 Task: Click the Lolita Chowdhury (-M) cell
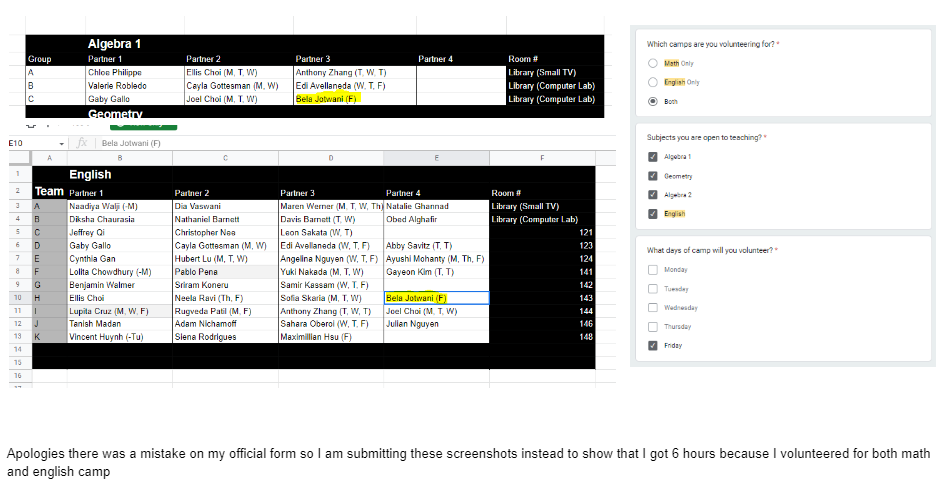pos(120,272)
